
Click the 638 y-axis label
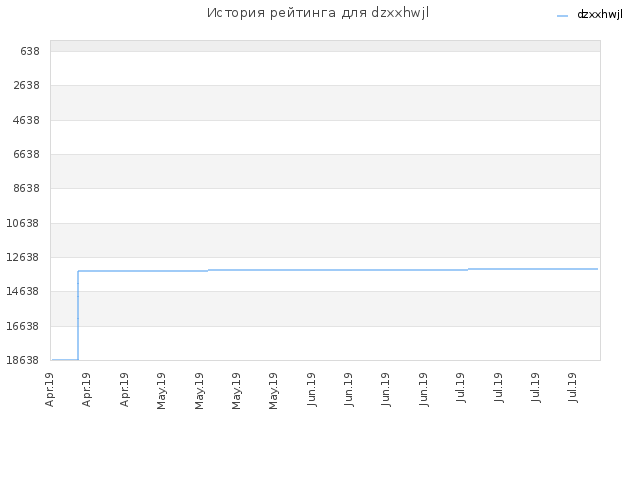tap(30, 51)
